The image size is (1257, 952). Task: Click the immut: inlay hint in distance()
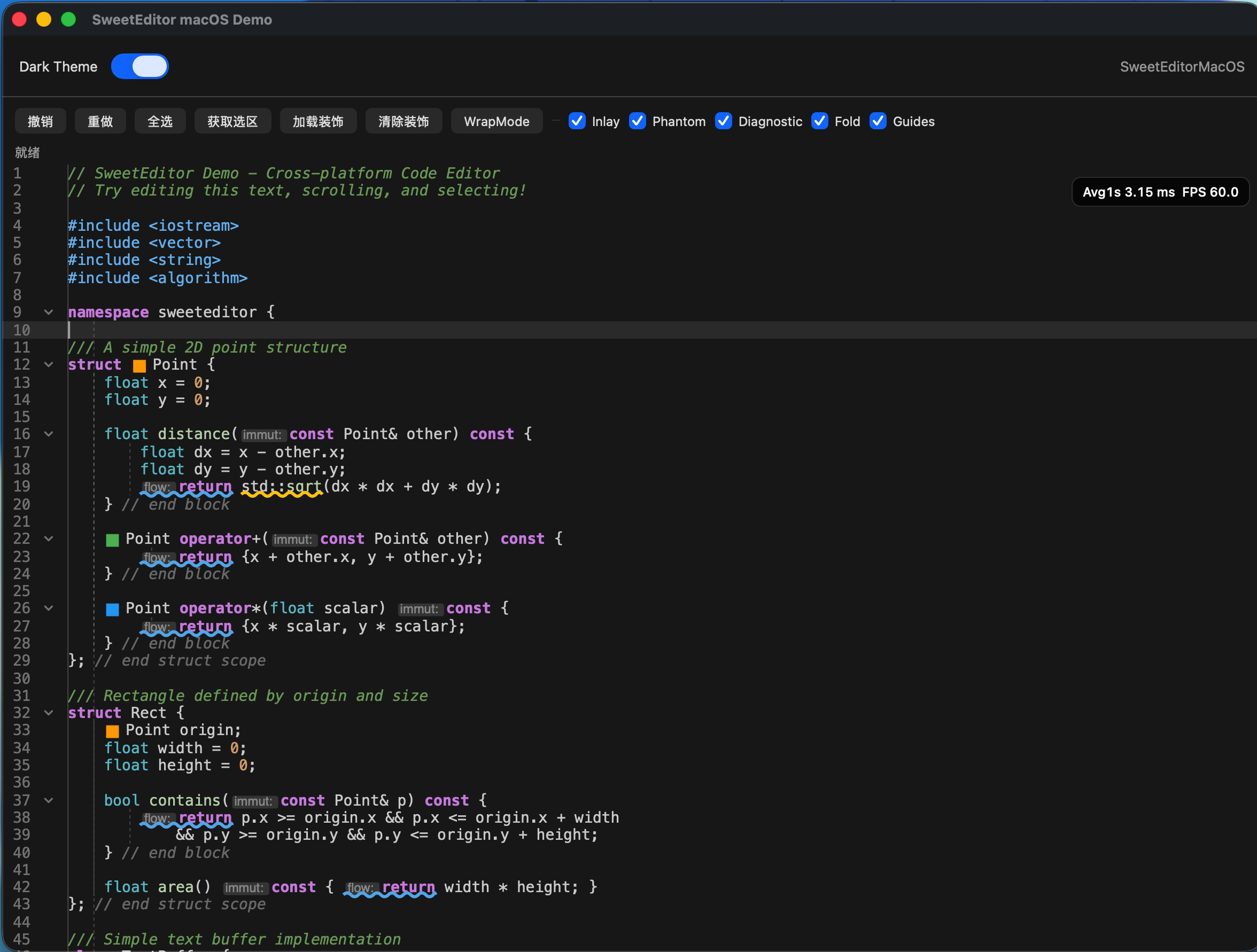click(x=262, y=434)
